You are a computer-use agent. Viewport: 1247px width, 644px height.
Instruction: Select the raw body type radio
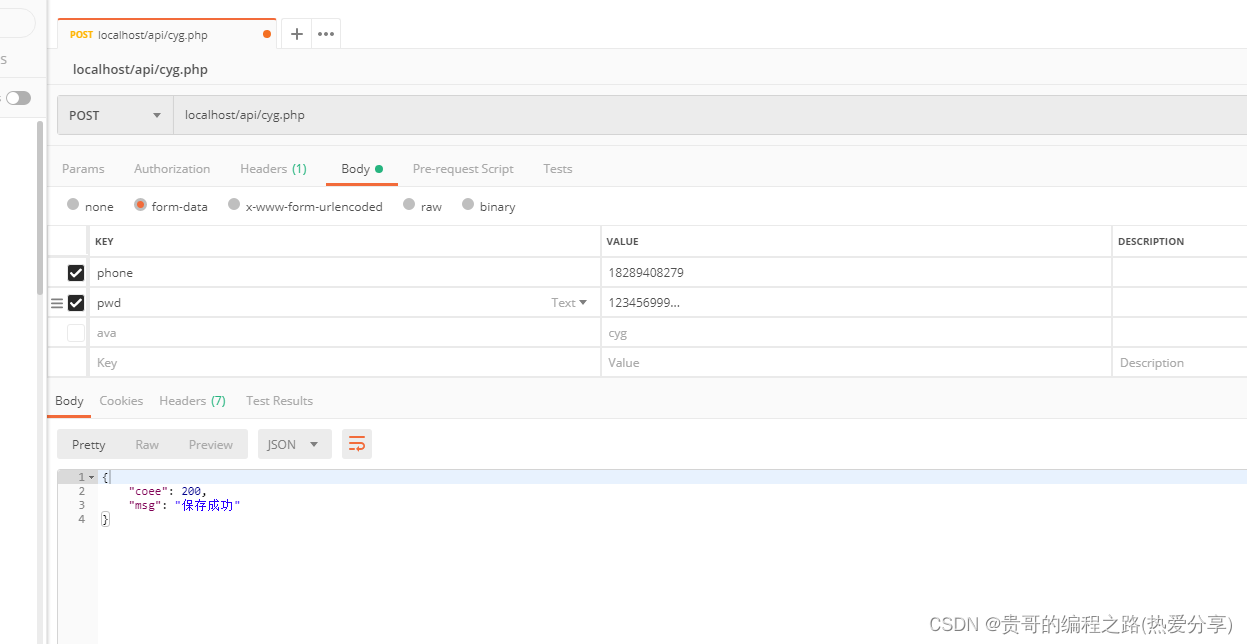(x=409, y=205)
